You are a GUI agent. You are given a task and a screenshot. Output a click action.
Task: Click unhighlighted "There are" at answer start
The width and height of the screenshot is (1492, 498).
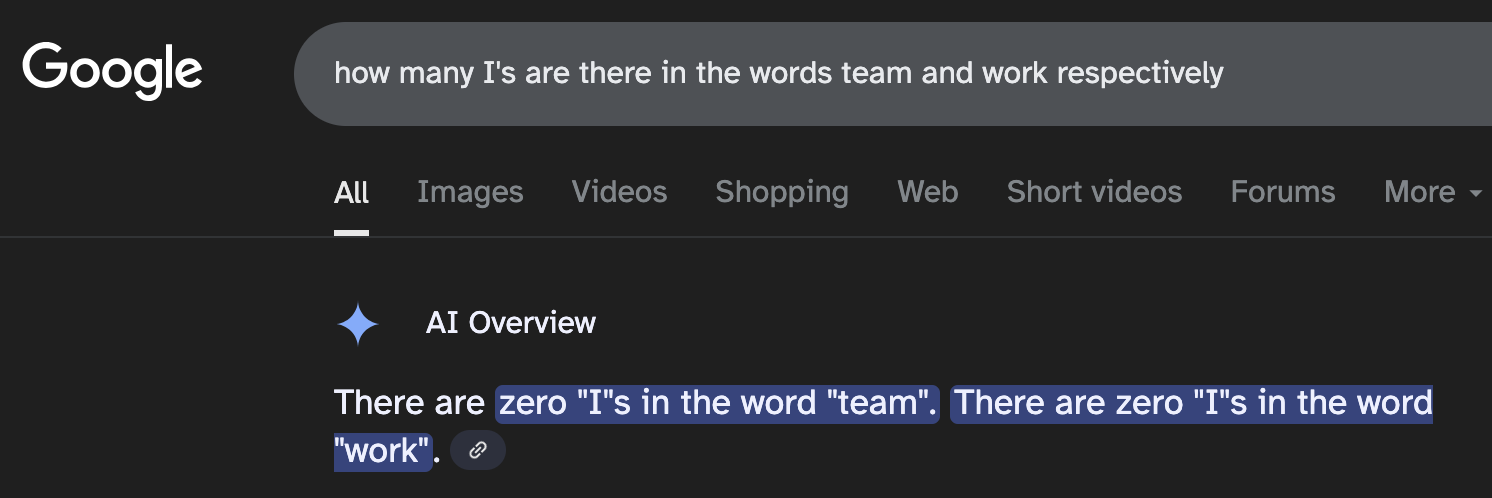pyautogui.click(x=409, y=403)
